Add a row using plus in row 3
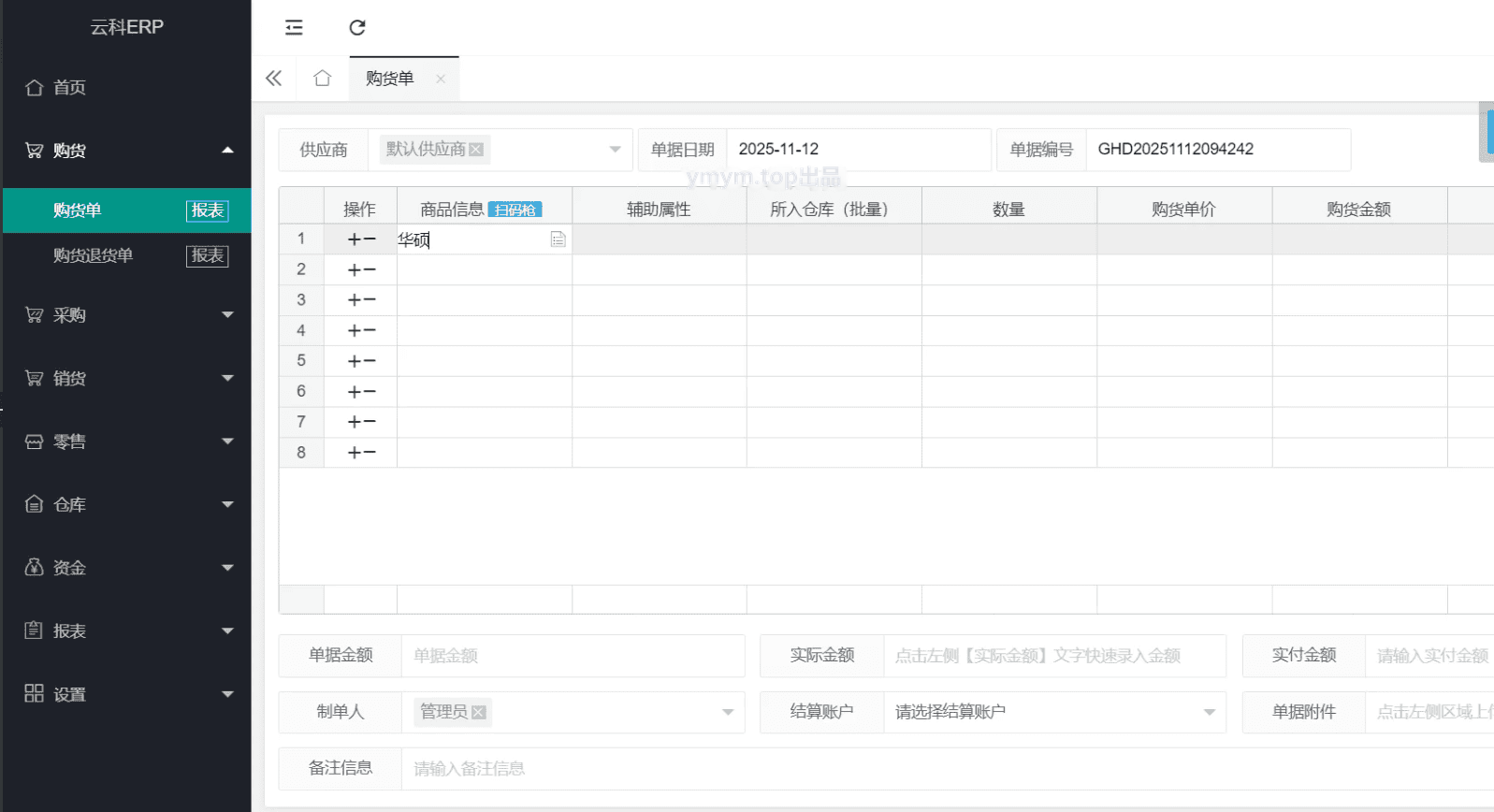Screen dimensions: 1494x812 point(355,300)
